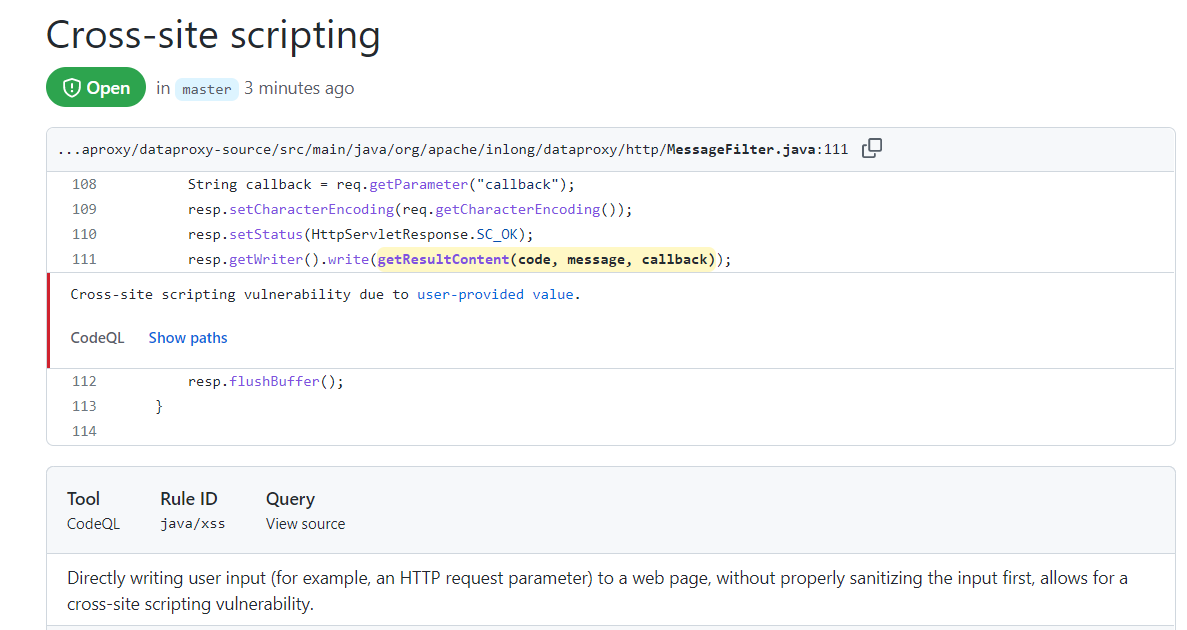
Task: Copy the MessageFilter.java file path icon
Action: click(872, 148)
